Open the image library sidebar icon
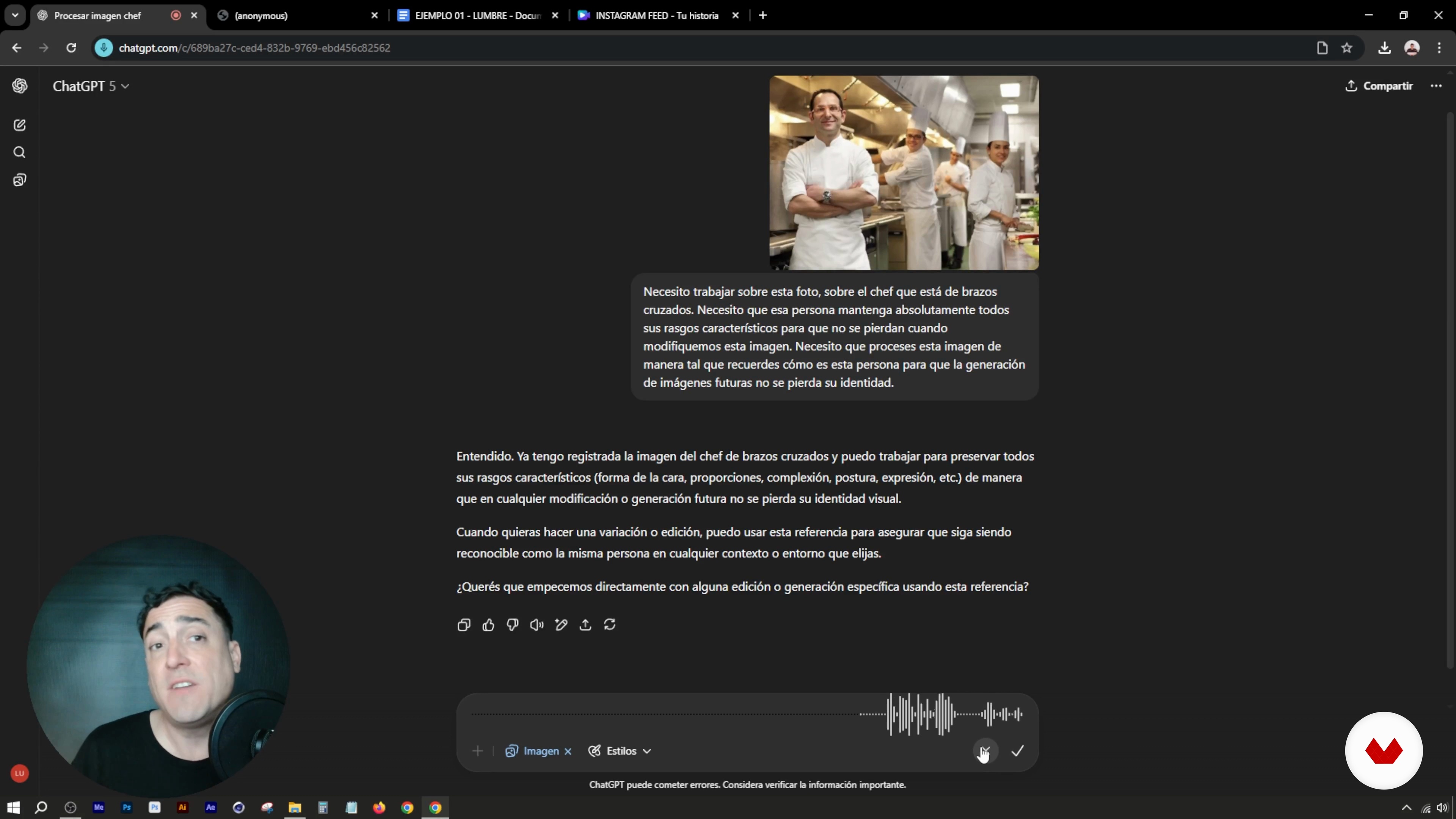 (x=20, y=180)
